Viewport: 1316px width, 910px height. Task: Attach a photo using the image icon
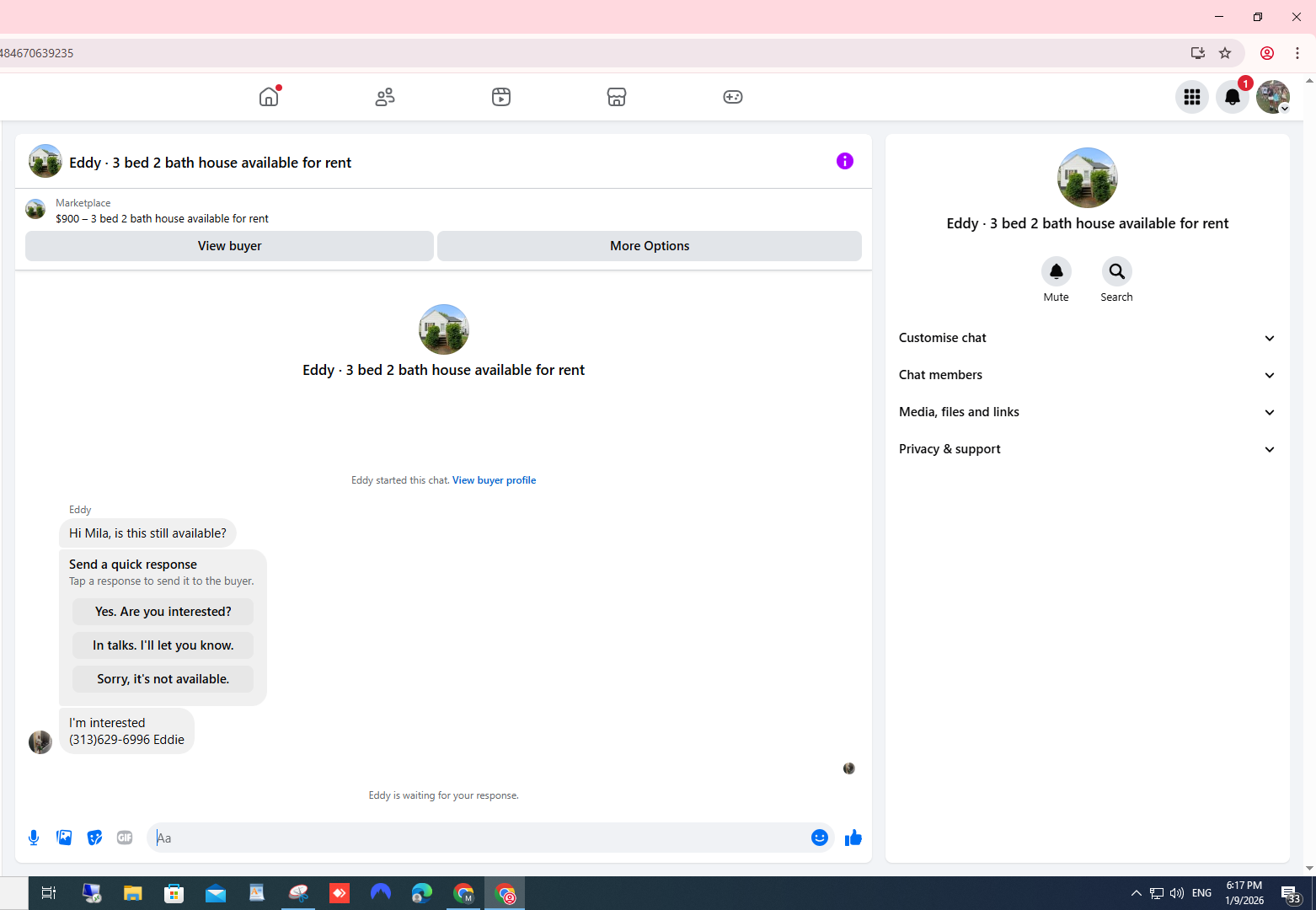pyautogui.click(x=64, y=838)
